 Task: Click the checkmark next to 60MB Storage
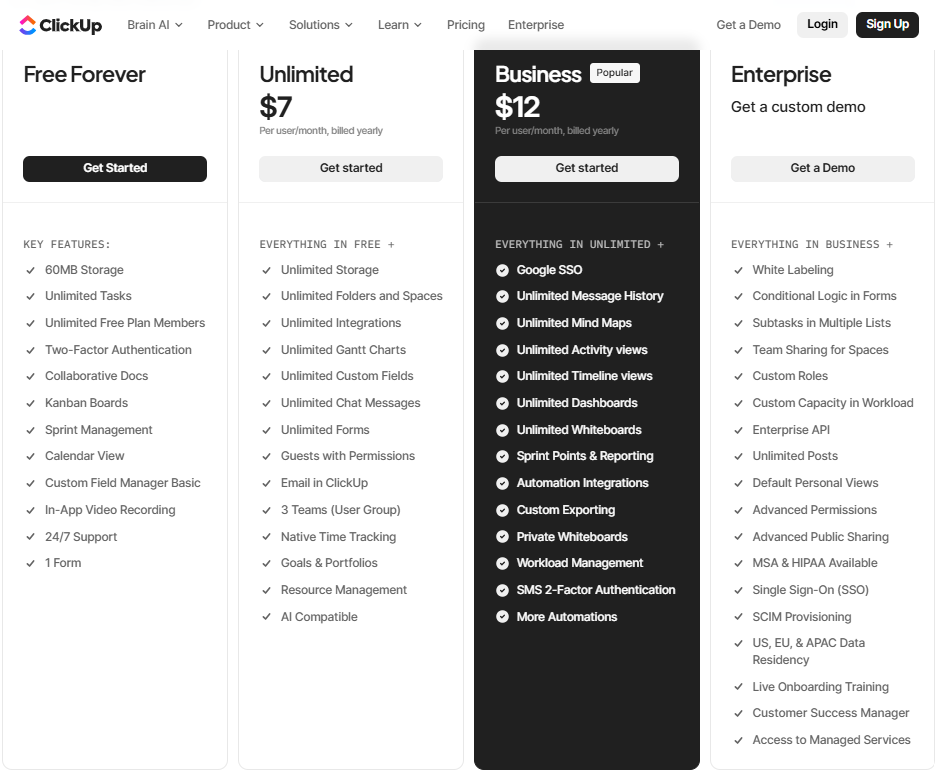tap(30, 269)
